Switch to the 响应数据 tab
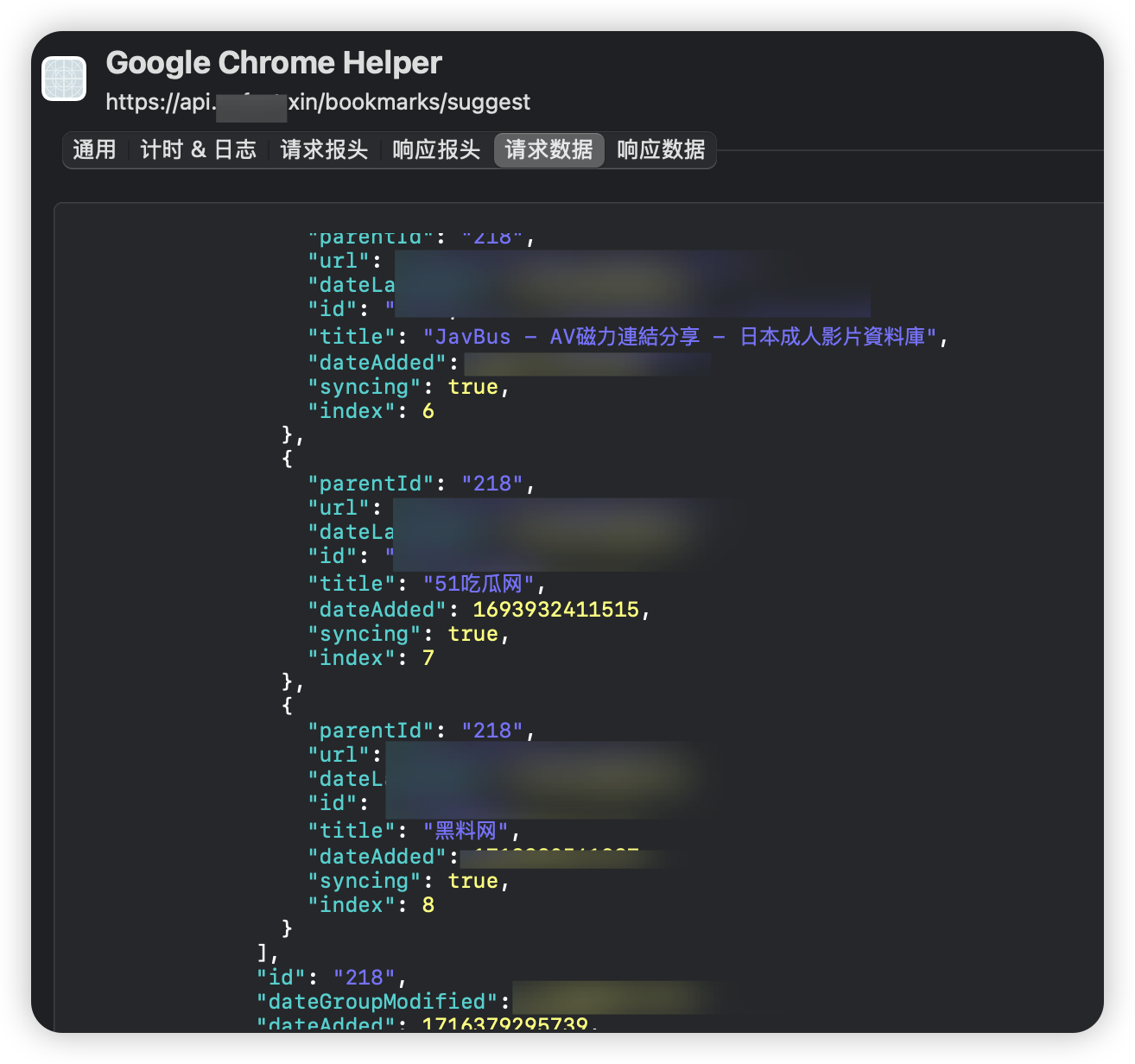The width and height of the screenshot is (1135, 1064). coord(661,150)
